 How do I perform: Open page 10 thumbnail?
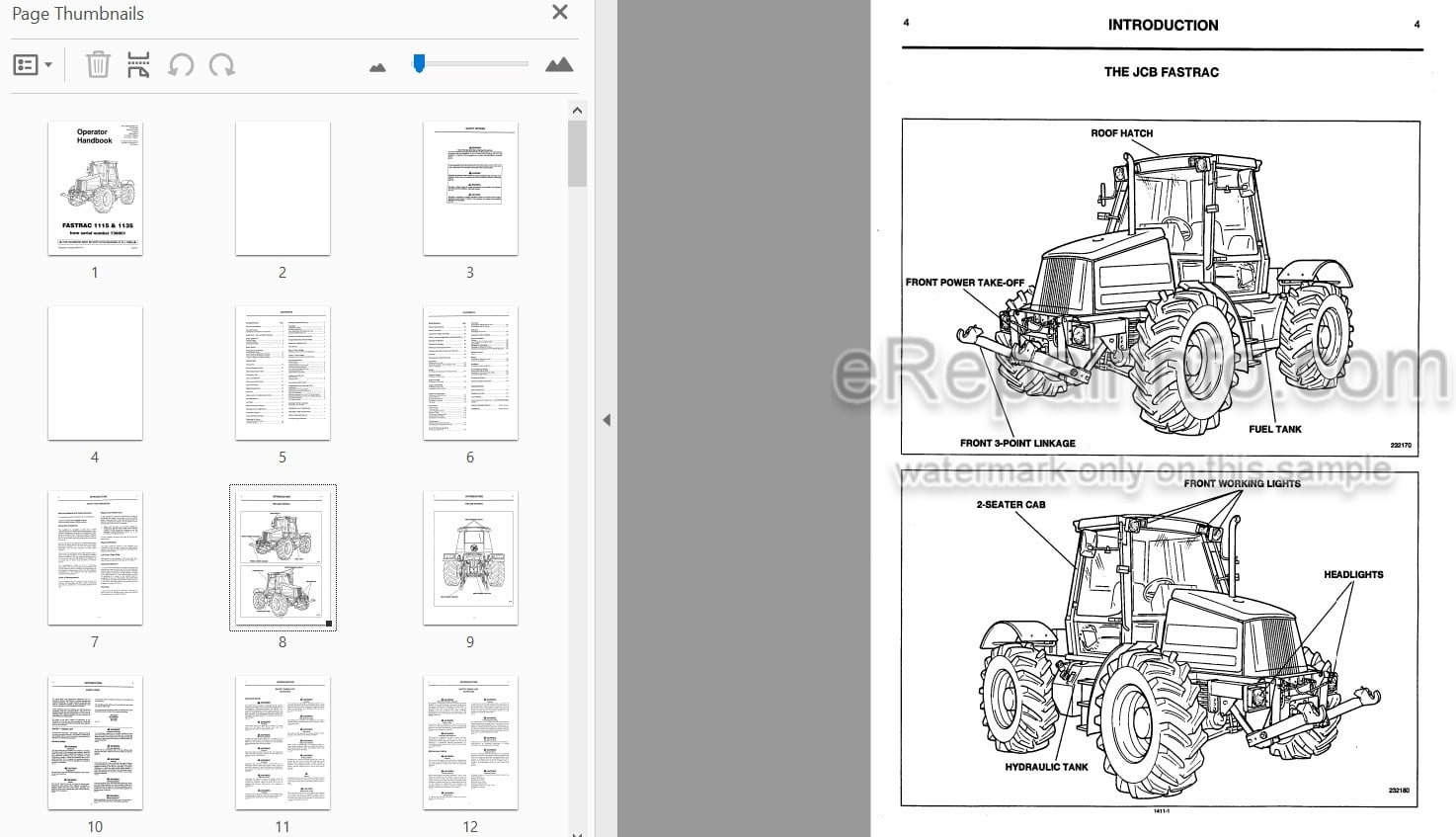[x=95, y=743]
